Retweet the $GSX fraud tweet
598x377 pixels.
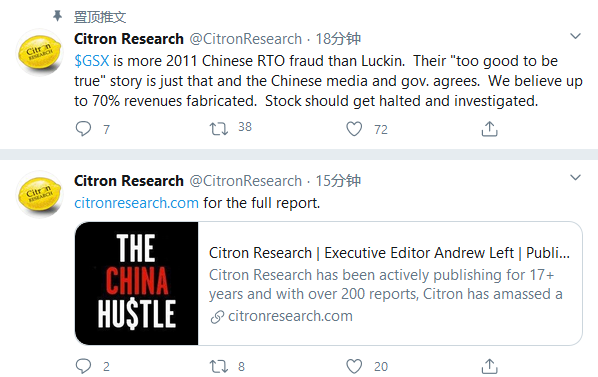coord(219,129)
